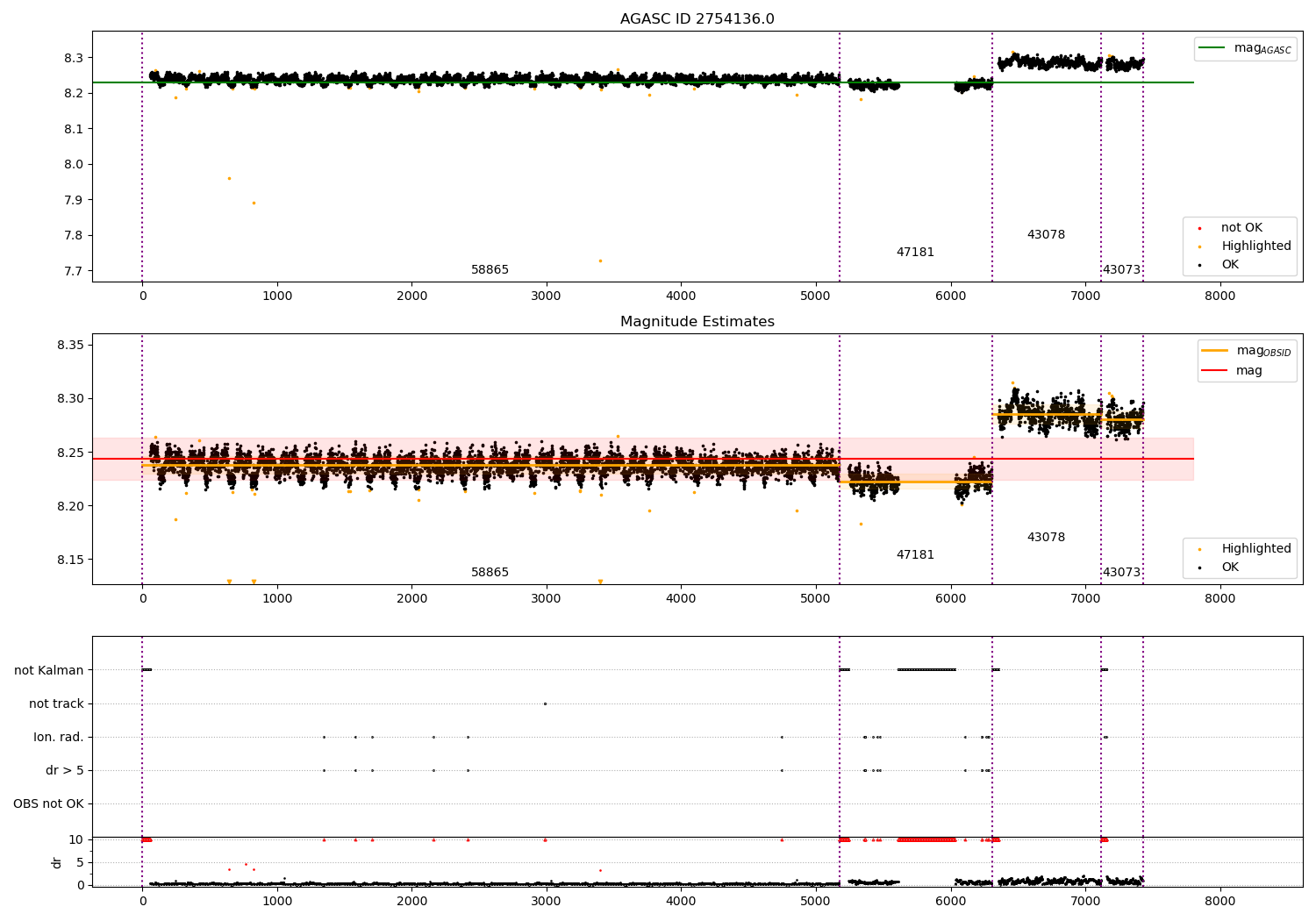Click the mag AGASC legend entry in the top plot
This screenshot has width=1316, height=921.
(1246, 48)
